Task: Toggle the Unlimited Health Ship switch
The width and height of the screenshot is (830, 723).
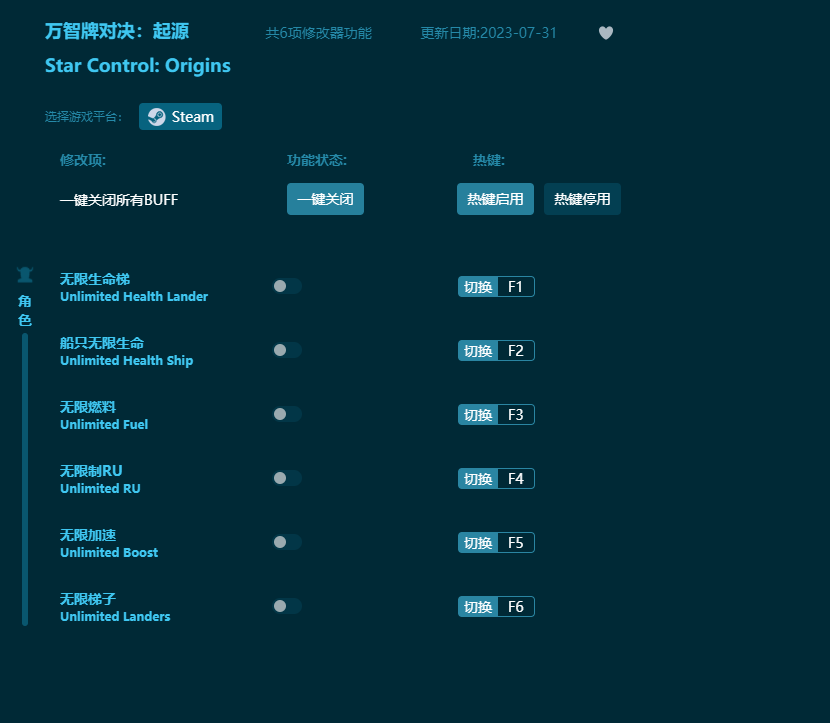Action: [287, 350]
